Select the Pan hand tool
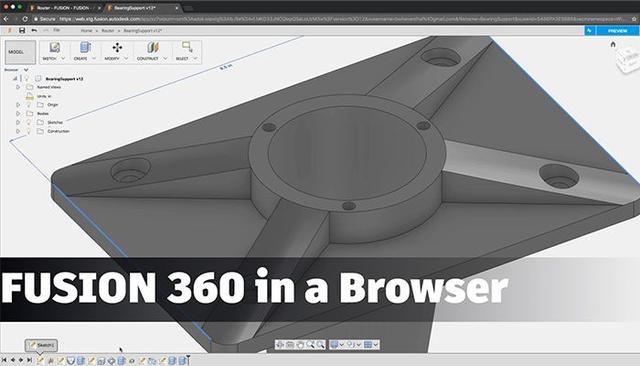The height and width of the screenshot is (366, 640). (x=300, y=345)
